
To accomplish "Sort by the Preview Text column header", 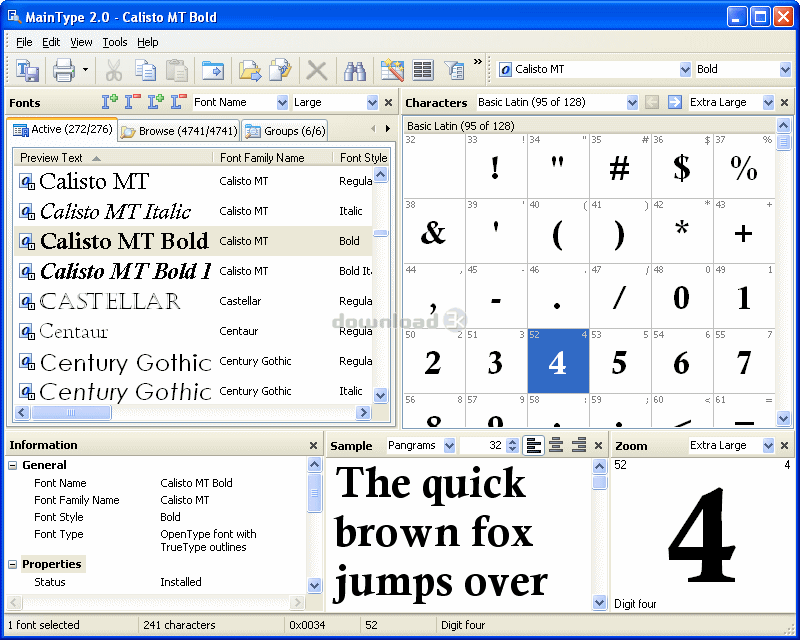I will pyautogui.click(x=112, y=158).
